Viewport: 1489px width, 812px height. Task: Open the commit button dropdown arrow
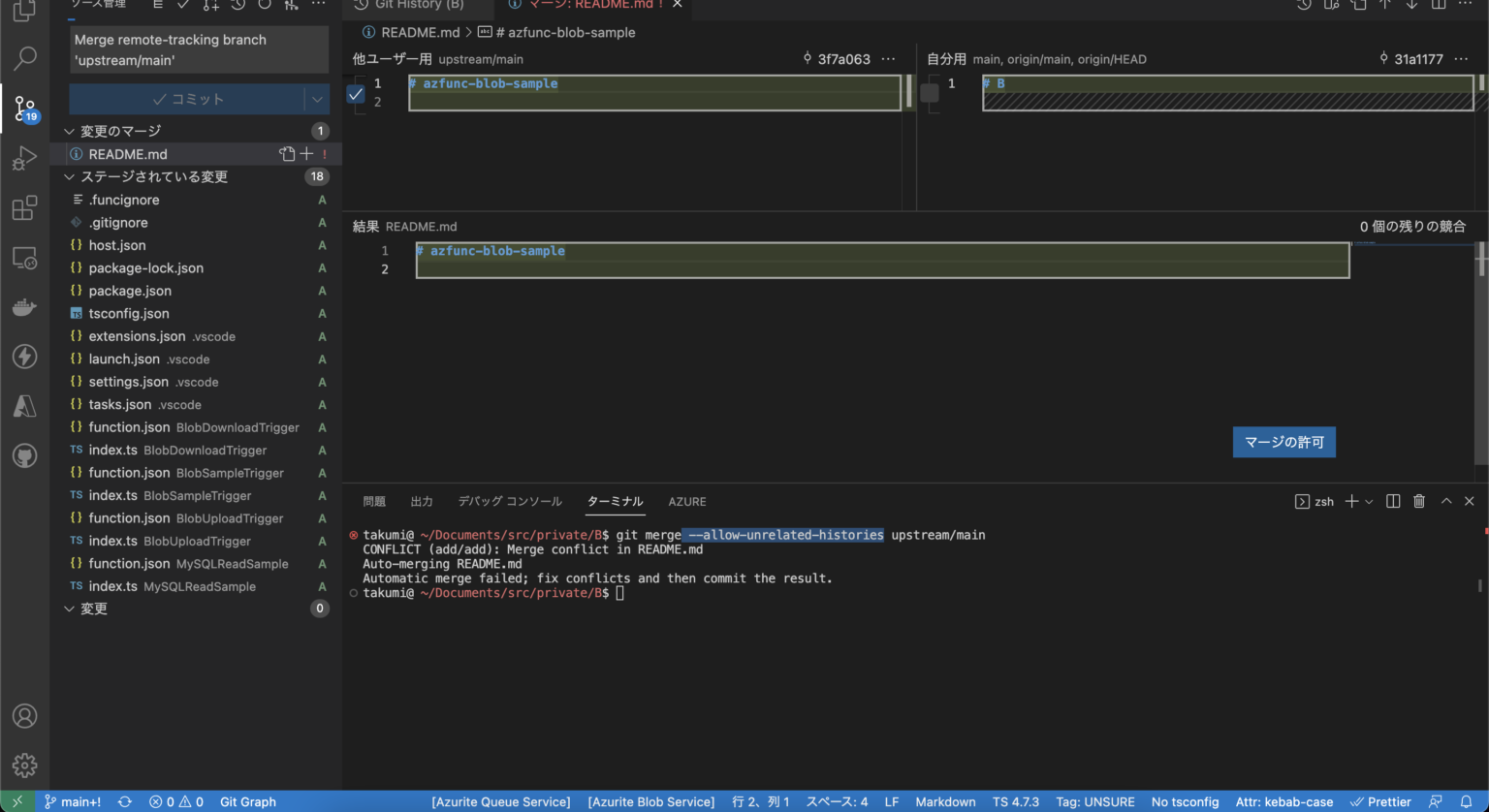pyautogui.click(x=317, y=99)
